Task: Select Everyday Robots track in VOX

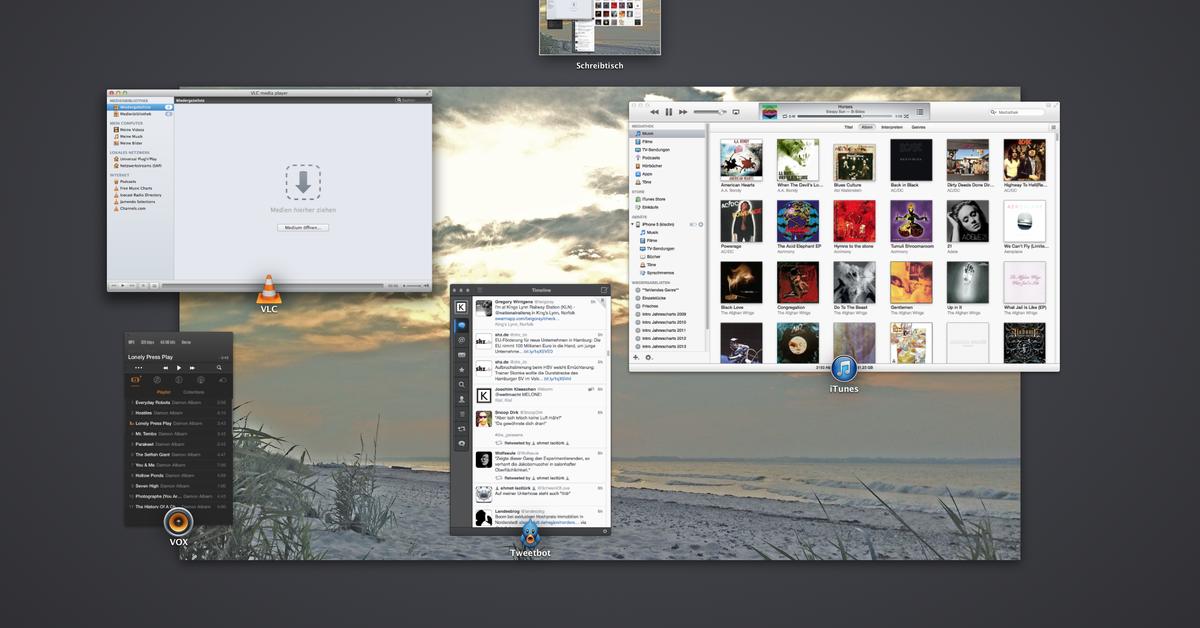Action: tap(178, 403)
